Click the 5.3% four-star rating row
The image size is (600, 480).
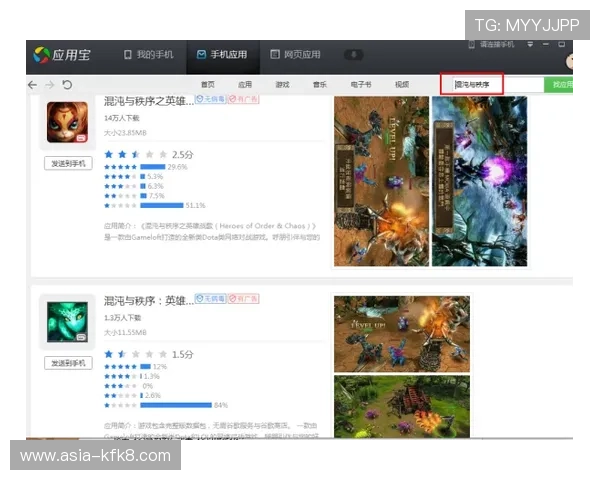coord(134,176)
